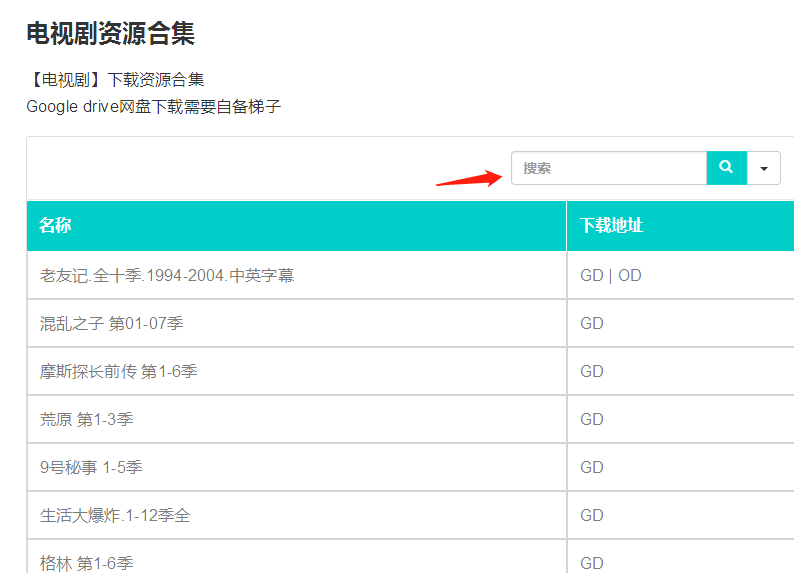Select the 老友记.全十季.1994-2004 row name
This screenshot has height=573, width=794.
pos(167,275)
